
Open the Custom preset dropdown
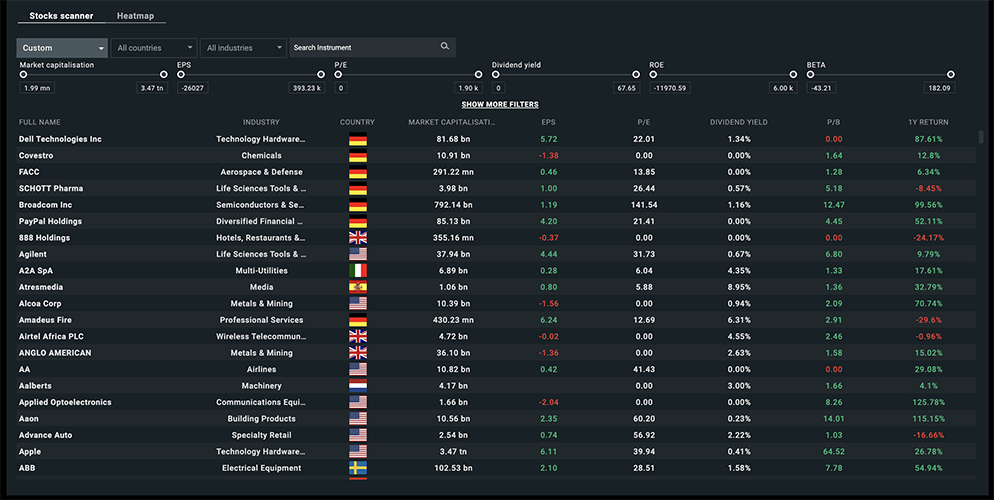pos(62,48)
